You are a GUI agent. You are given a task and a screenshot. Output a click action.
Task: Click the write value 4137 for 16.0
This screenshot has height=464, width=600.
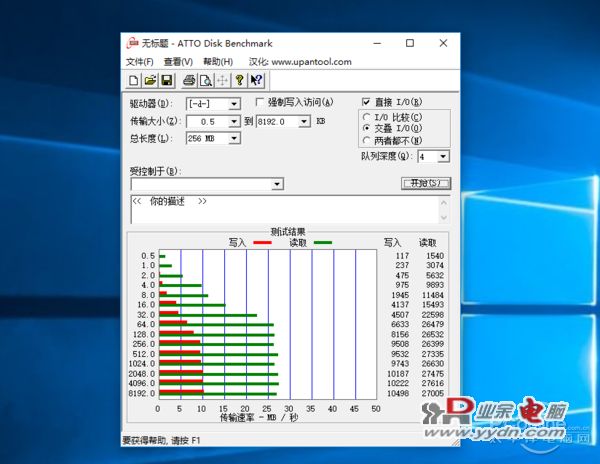coord(400,304)
